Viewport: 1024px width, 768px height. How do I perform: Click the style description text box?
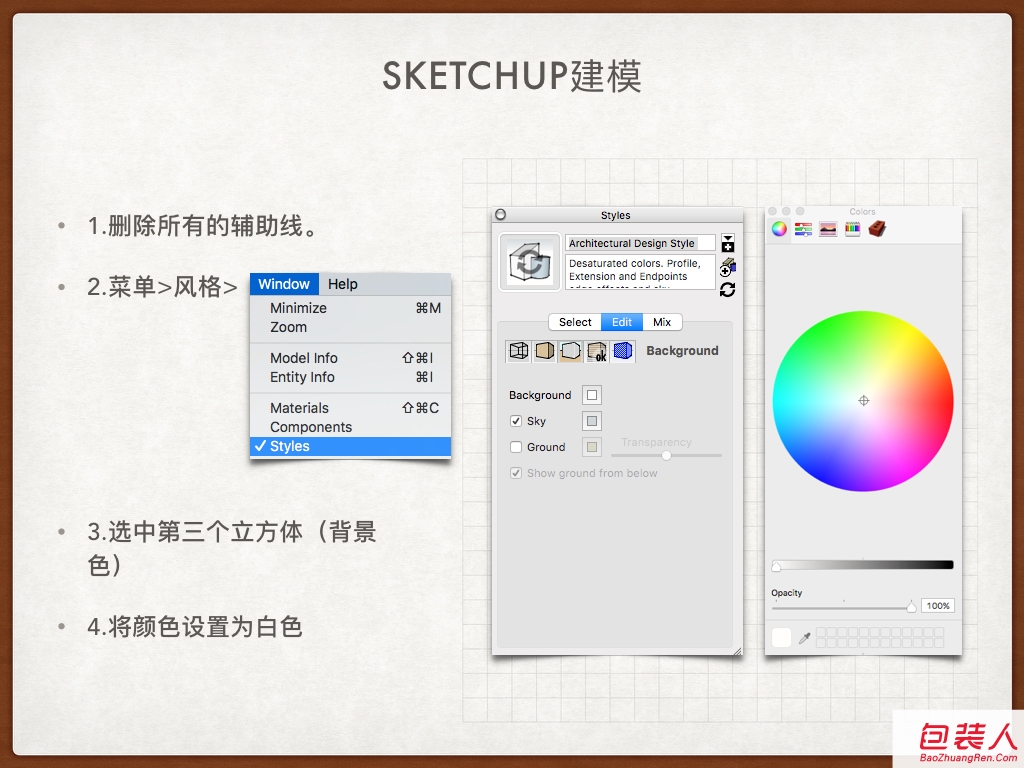pos(640,272)
